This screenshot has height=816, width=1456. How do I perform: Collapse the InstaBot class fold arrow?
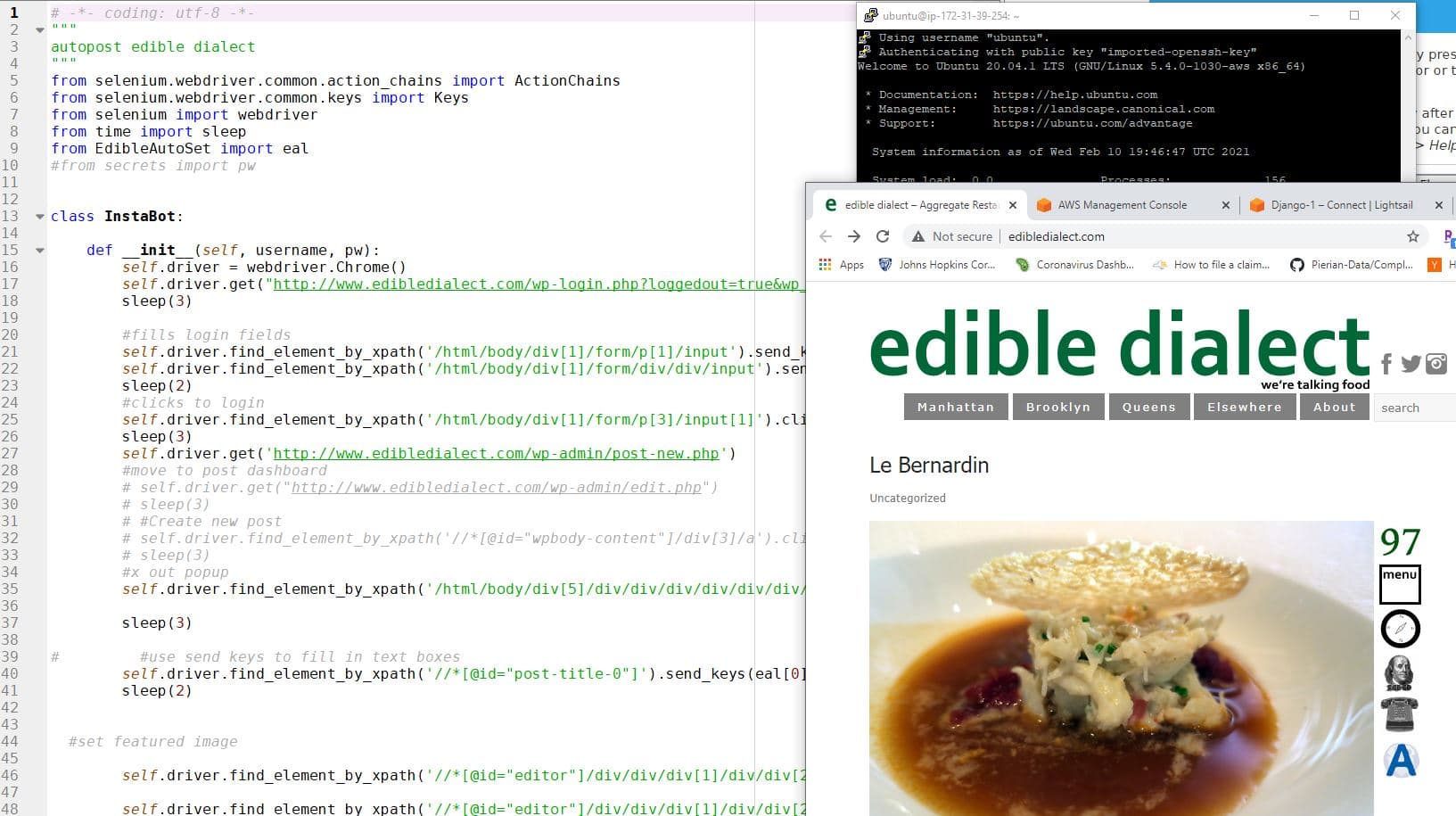[x=39, y=216]
